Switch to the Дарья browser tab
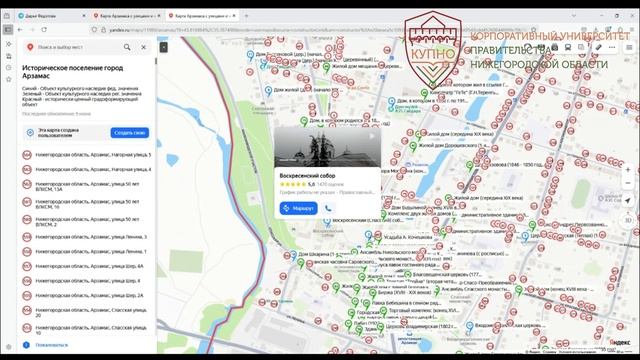 [x=51, y=16]
